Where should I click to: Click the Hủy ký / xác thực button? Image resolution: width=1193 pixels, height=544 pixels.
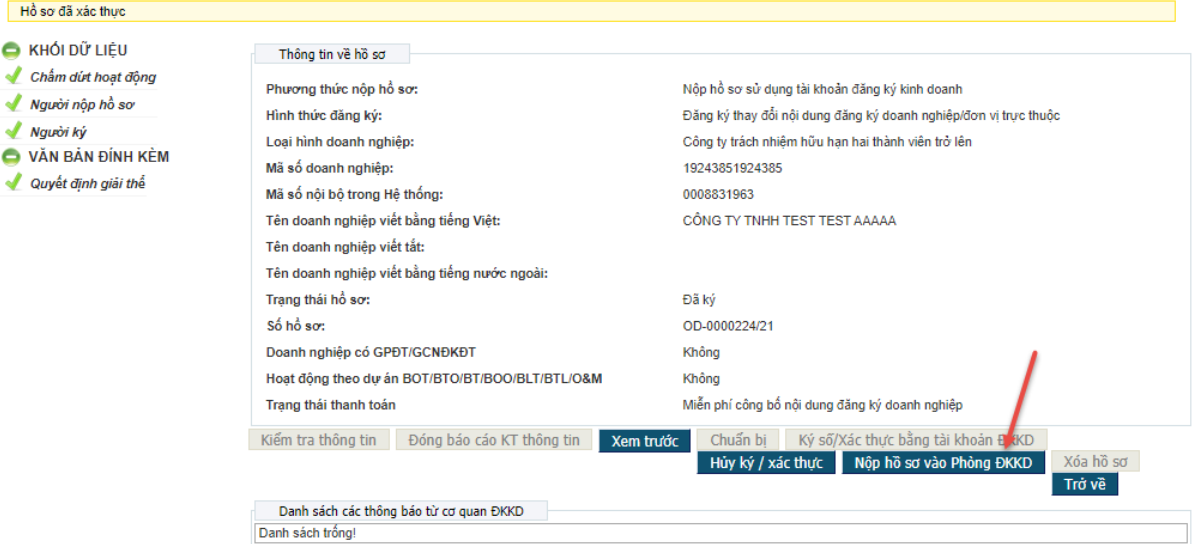pos(766,463)
